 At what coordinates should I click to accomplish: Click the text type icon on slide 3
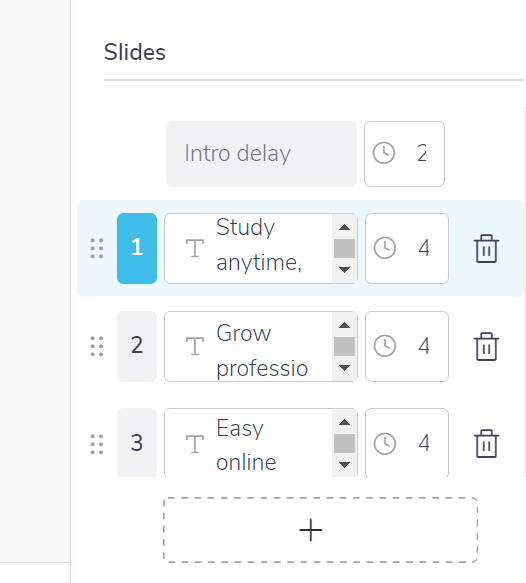195,444
